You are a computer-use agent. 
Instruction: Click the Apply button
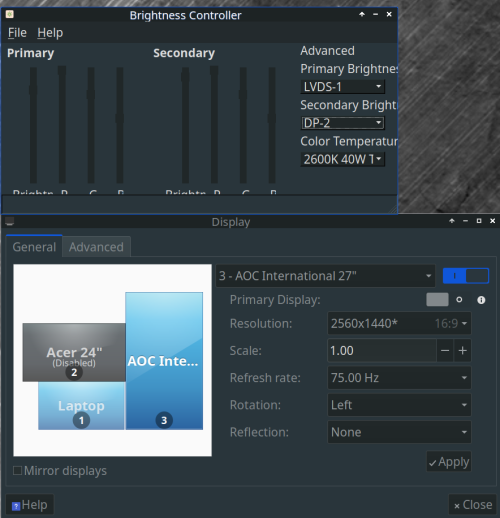(x=449, y=462)
